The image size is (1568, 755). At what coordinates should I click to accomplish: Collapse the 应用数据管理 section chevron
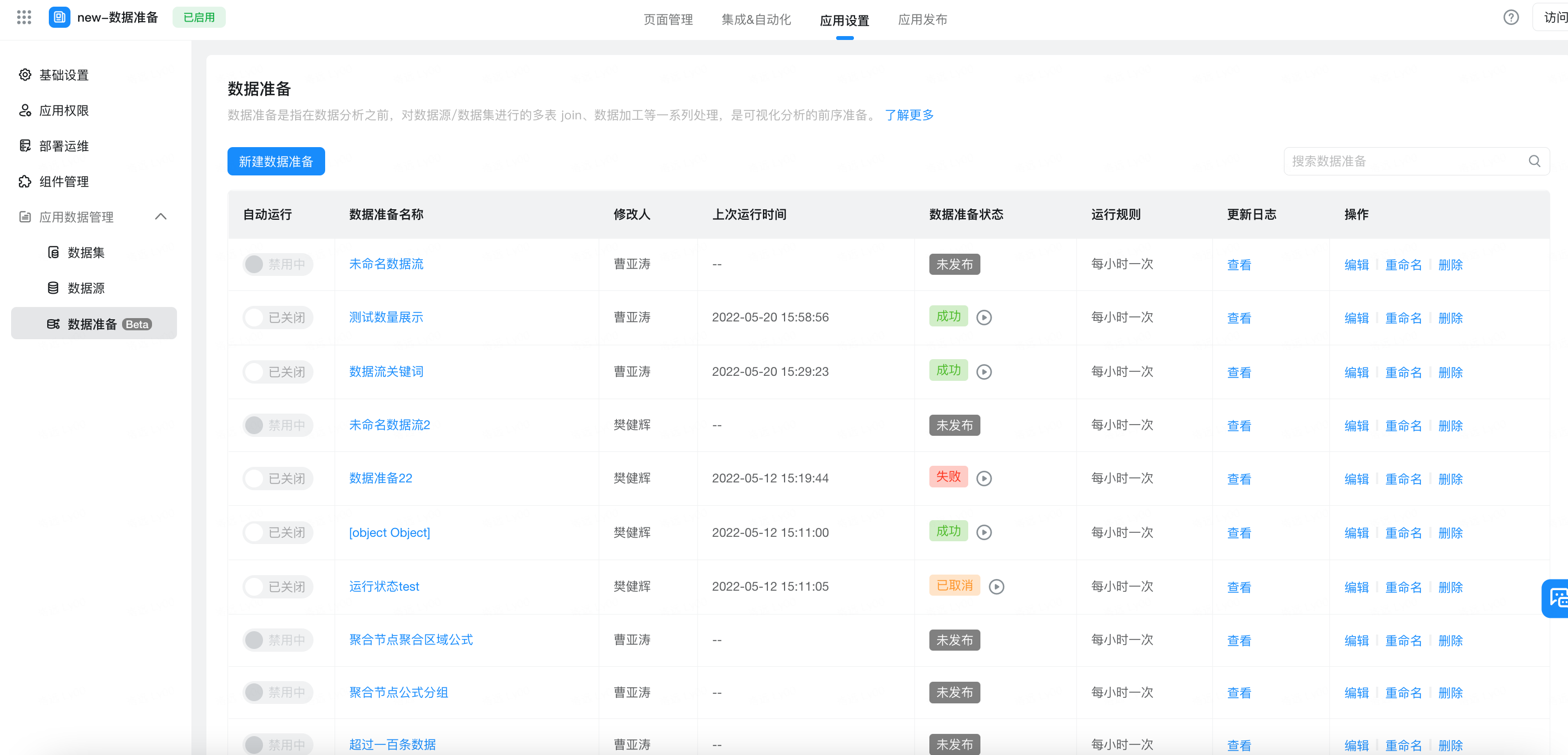161,217
